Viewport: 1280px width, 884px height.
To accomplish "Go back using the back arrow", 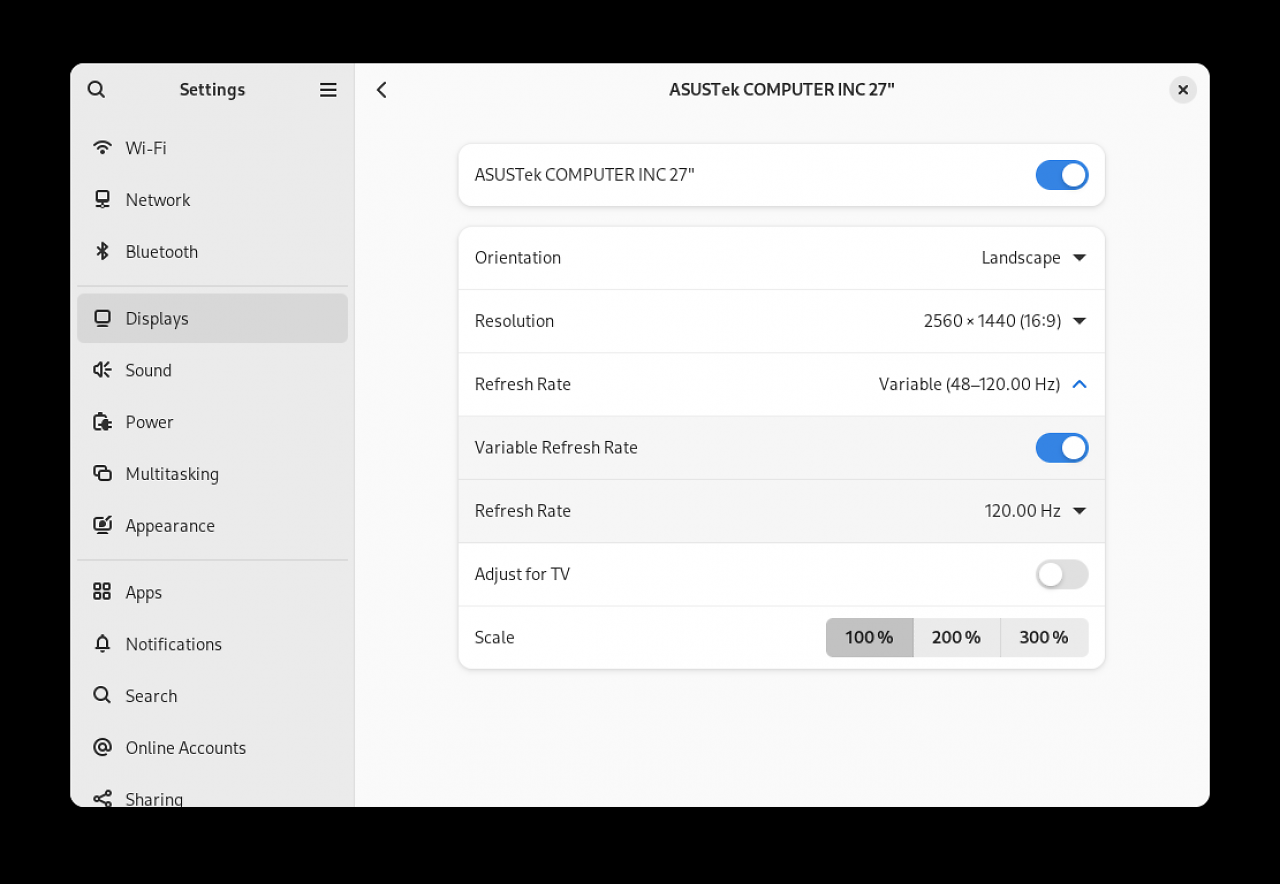I will coord(382,90).
